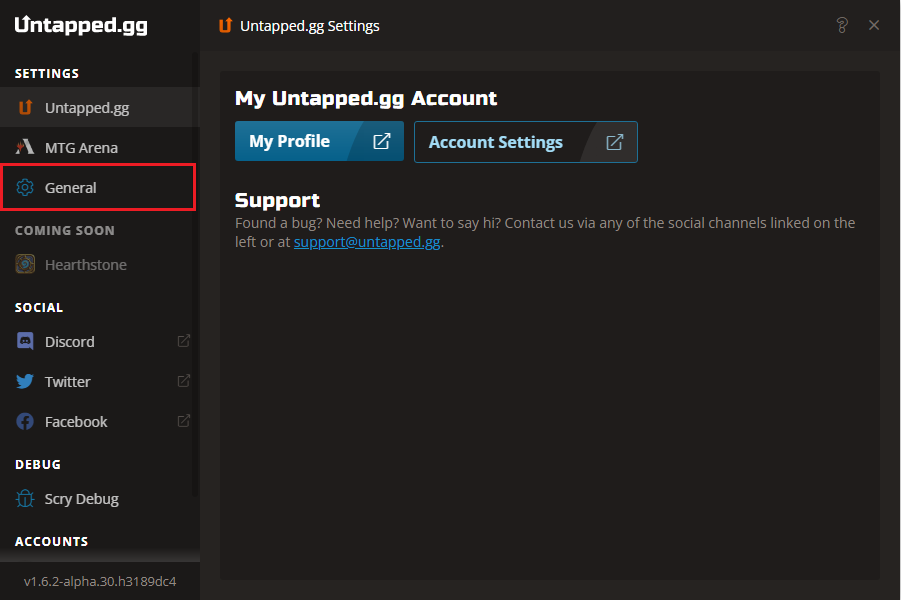
Task: Click external link icon on Account Settings
Action: click(x=615, y=142)
